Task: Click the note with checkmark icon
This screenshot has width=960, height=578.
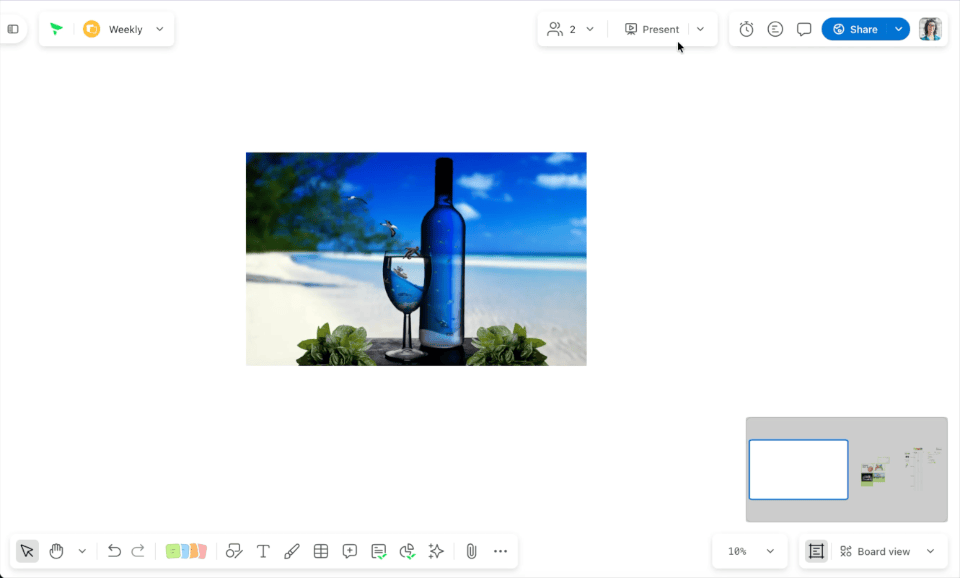Action: pyautogui.click(x=378, y=551)
